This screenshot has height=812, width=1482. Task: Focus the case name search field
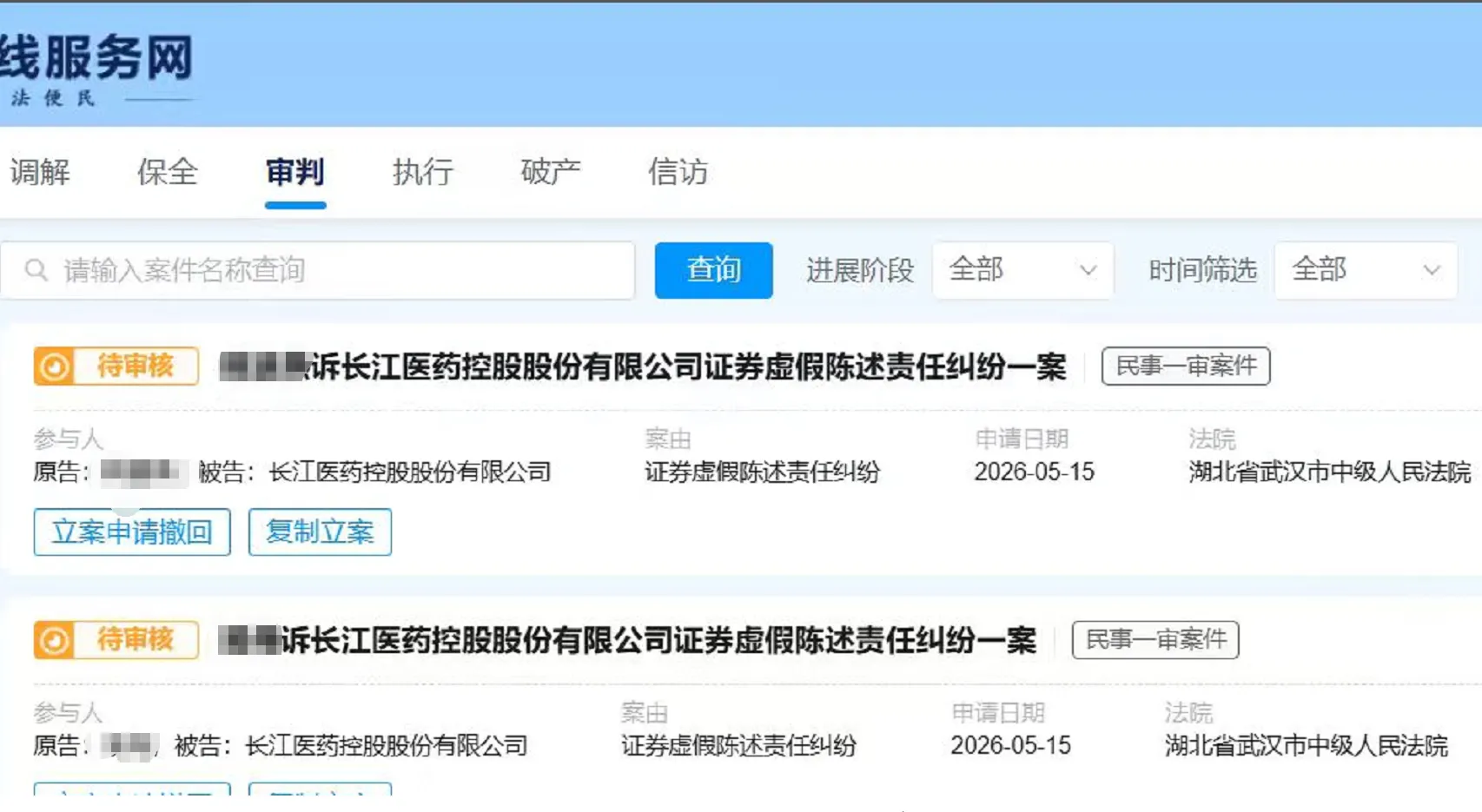pos(318,270)
